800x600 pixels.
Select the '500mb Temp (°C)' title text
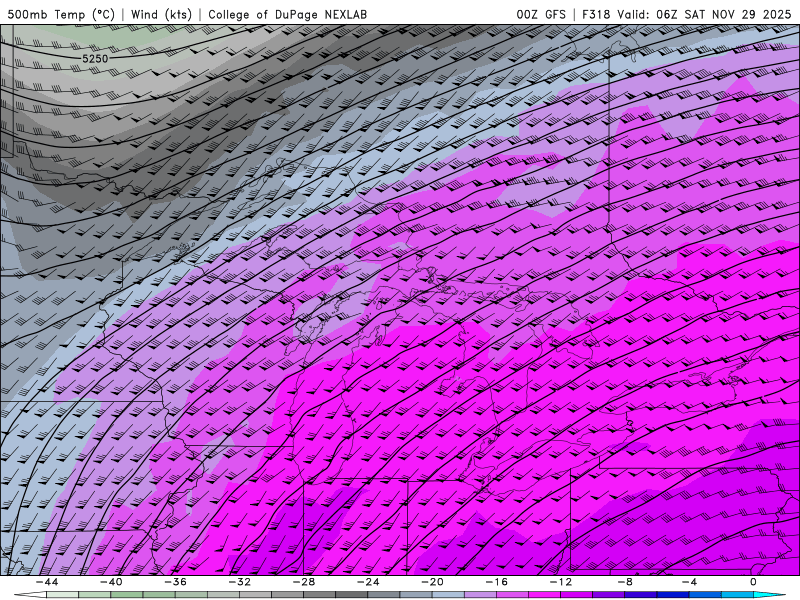coord(61,14)
